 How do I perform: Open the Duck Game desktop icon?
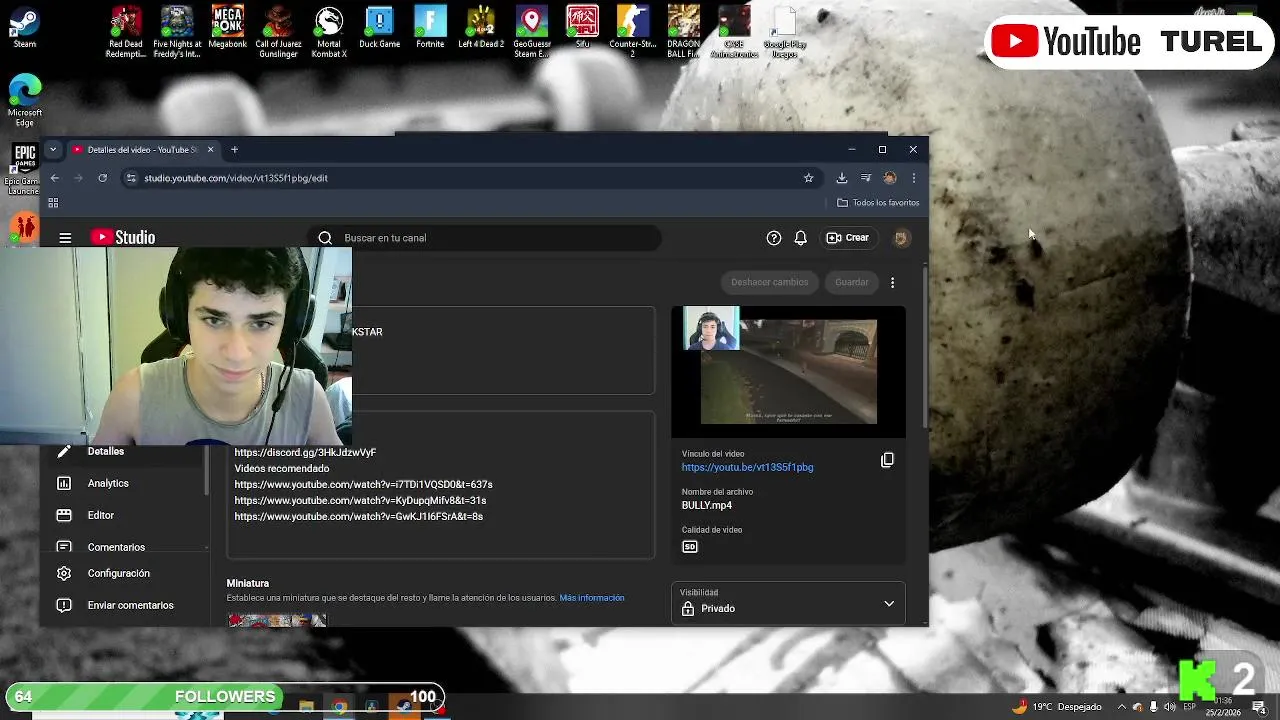coord(380,27)
